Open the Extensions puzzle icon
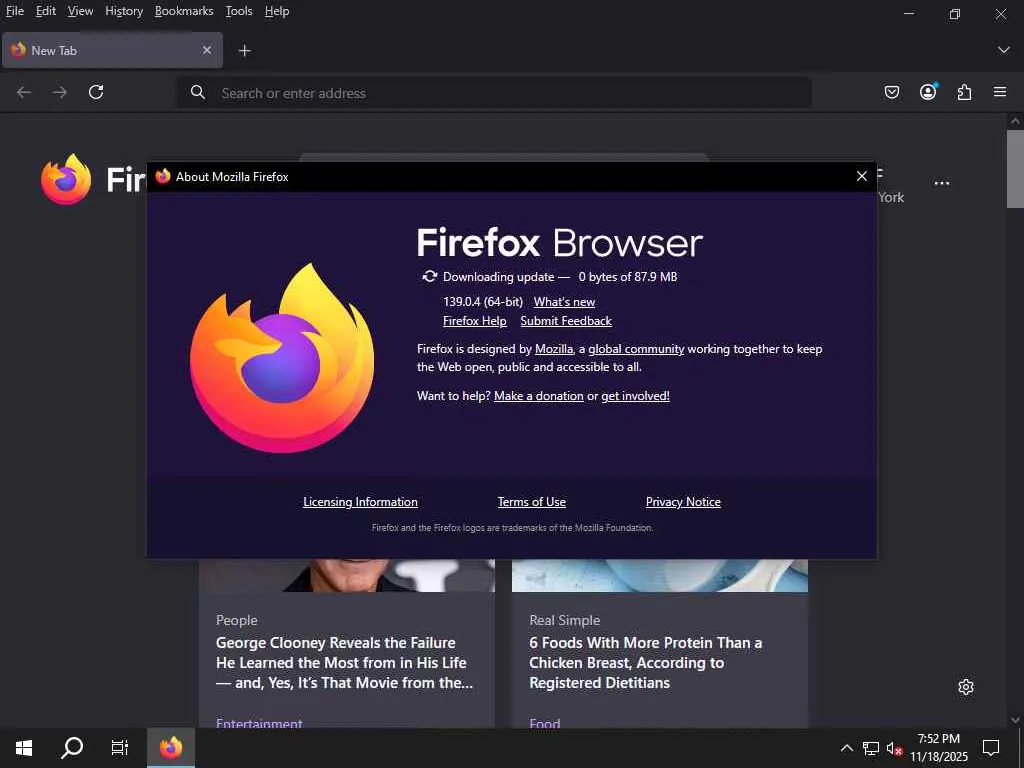The height and width of the screenshot is (768, 1024). [x=964, y=92]
